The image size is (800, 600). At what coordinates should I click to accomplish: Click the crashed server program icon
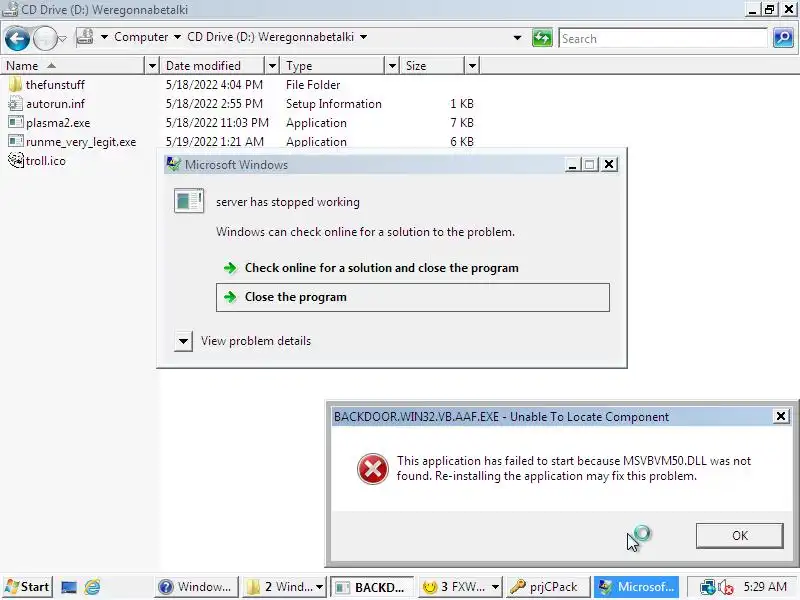point(189,201)
